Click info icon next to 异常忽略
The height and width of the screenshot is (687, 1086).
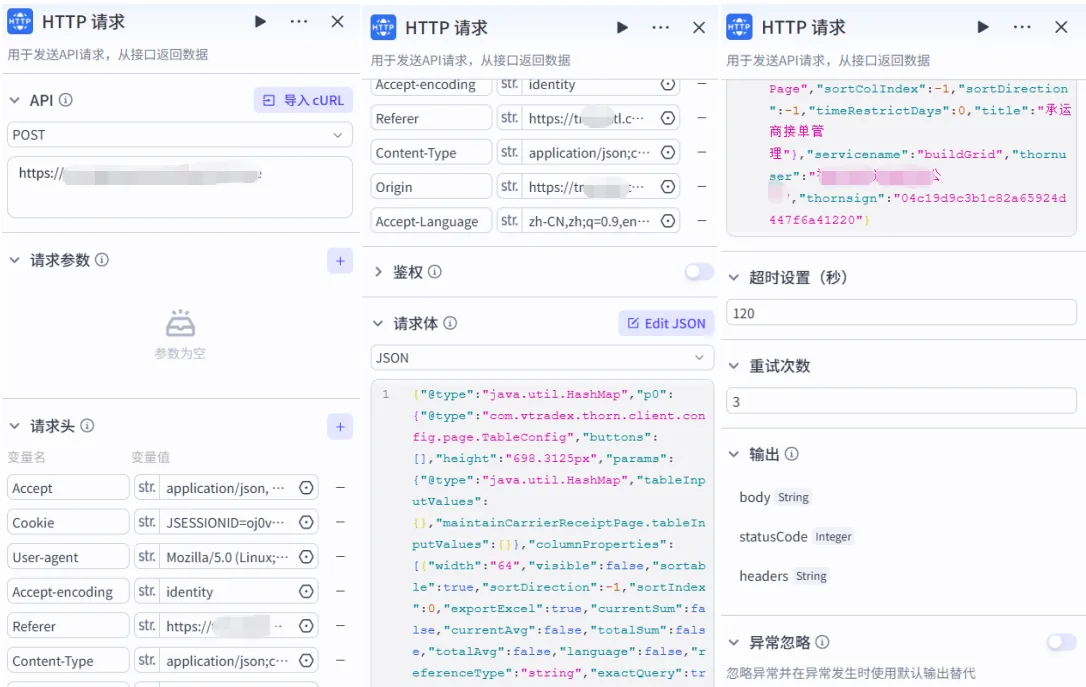tap(822, 642)
